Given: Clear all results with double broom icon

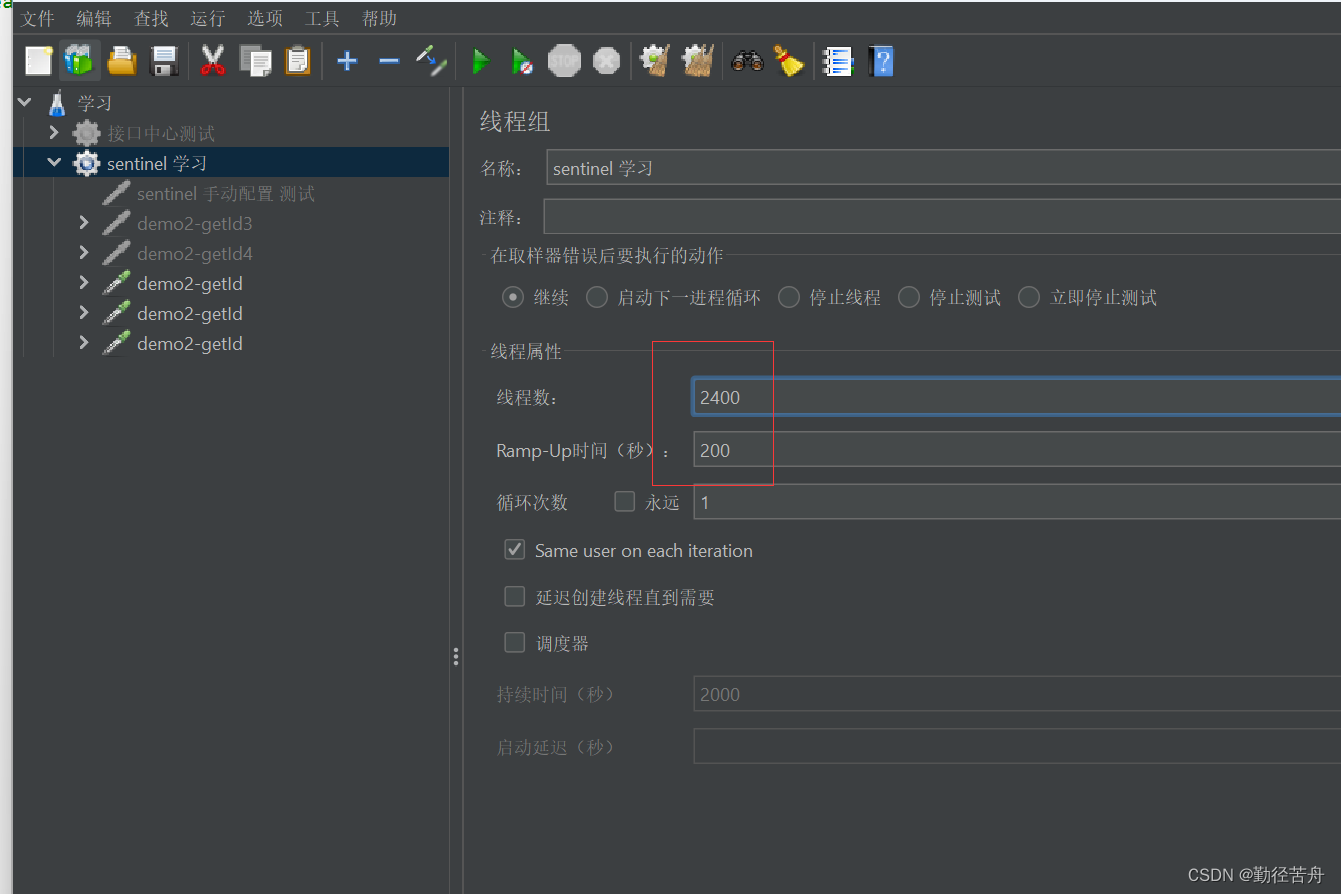Looking at the screenshot, I should coord(697,61).
